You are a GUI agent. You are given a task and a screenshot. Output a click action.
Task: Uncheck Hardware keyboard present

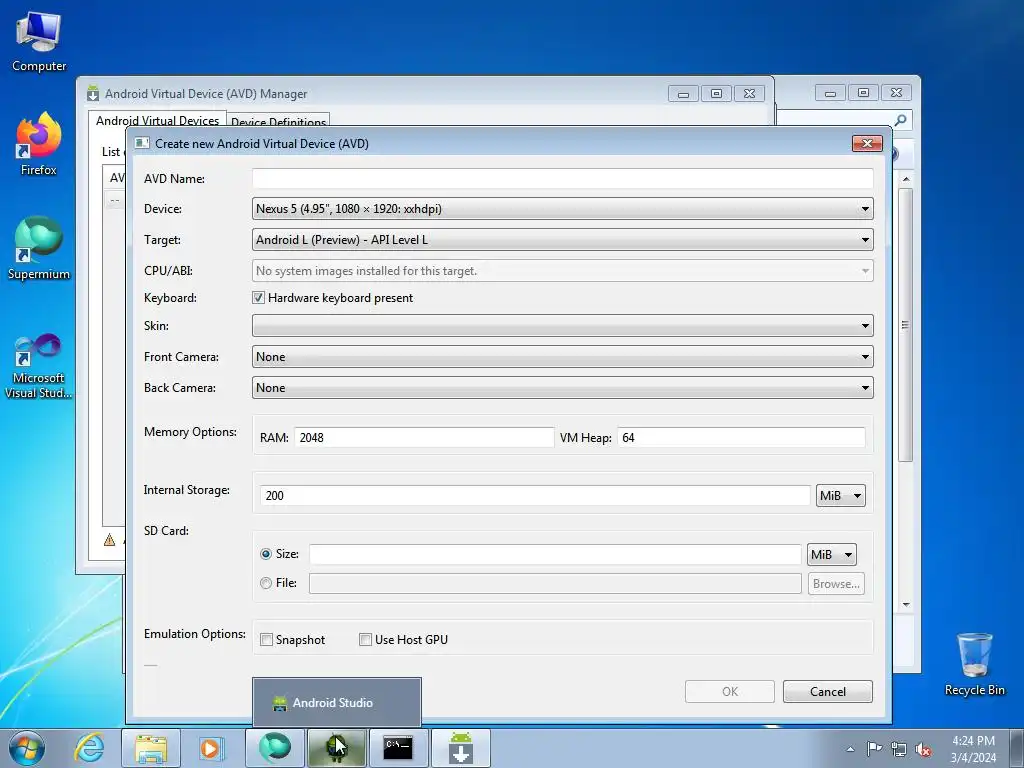tap(259, 298)
